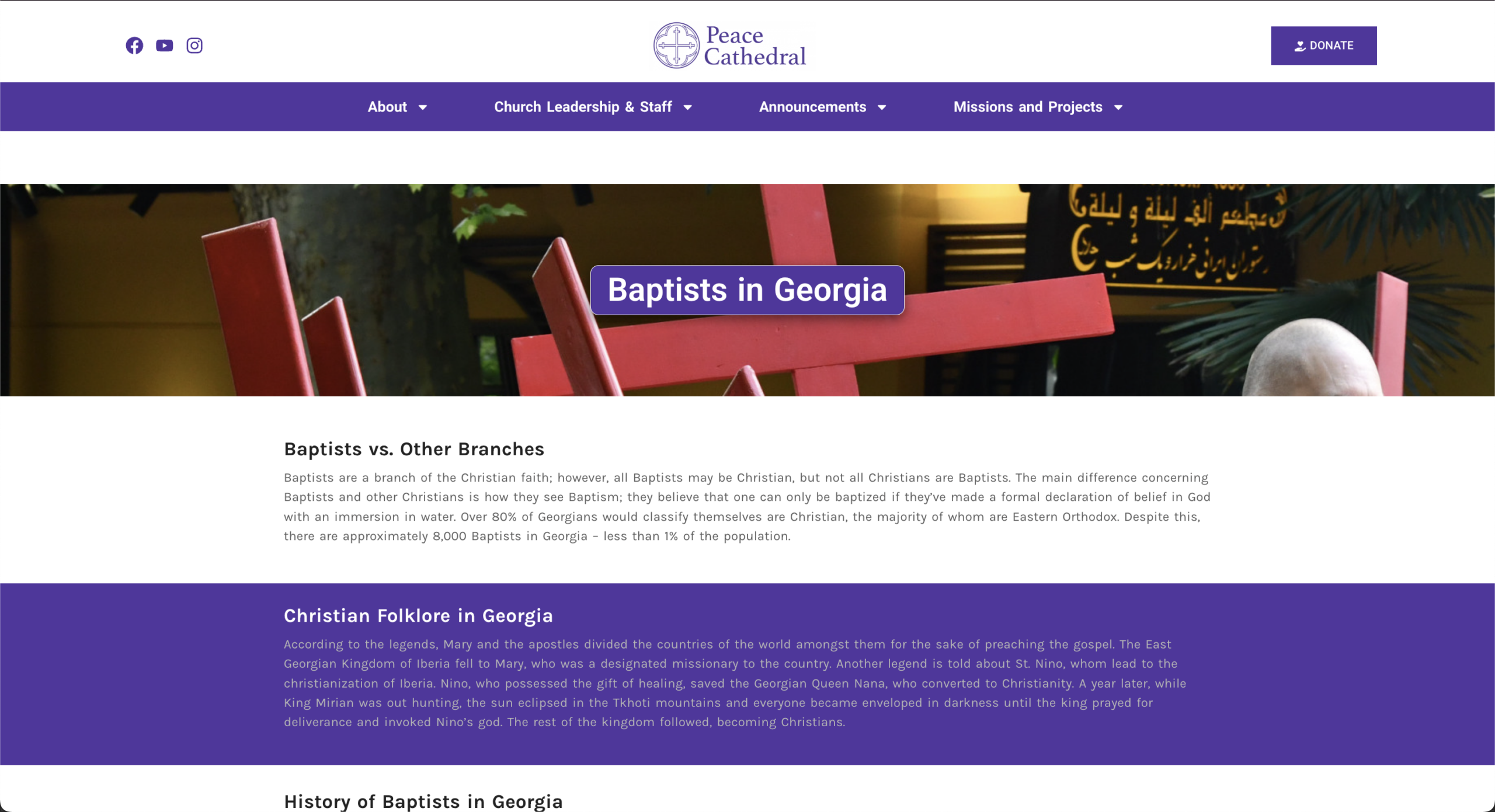Image resolution: width=1495 pixels, height=812 pixels.
Task: Open the Instagram profile icon
Action: [194, 46]
